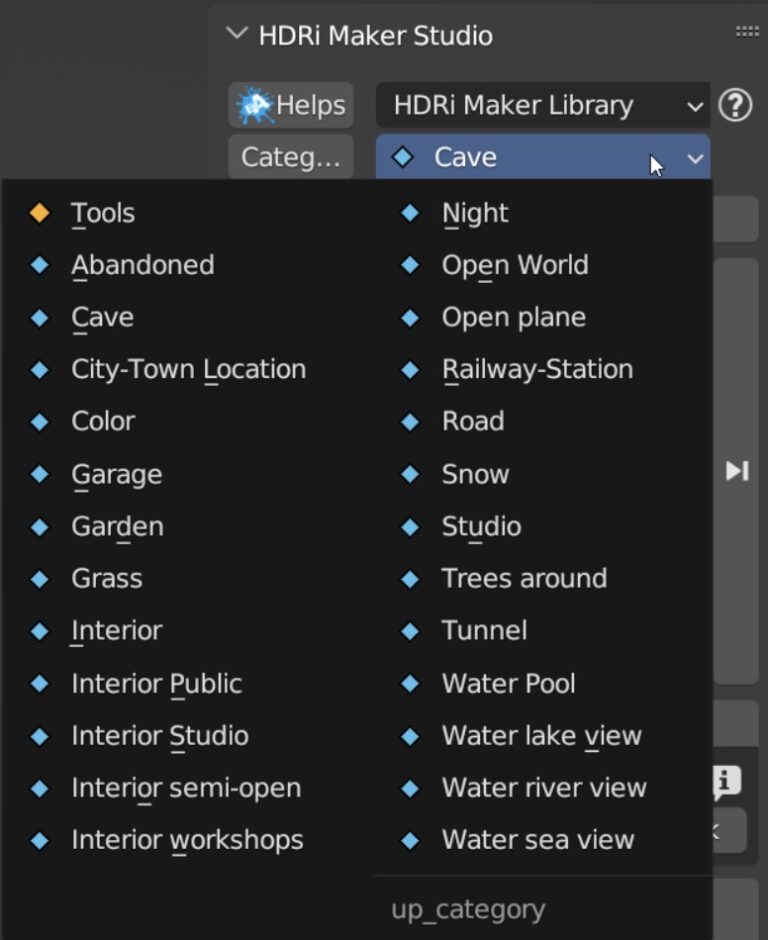Select the Garage category
This screenshot has height=940, width=768.
coord(117,473)
